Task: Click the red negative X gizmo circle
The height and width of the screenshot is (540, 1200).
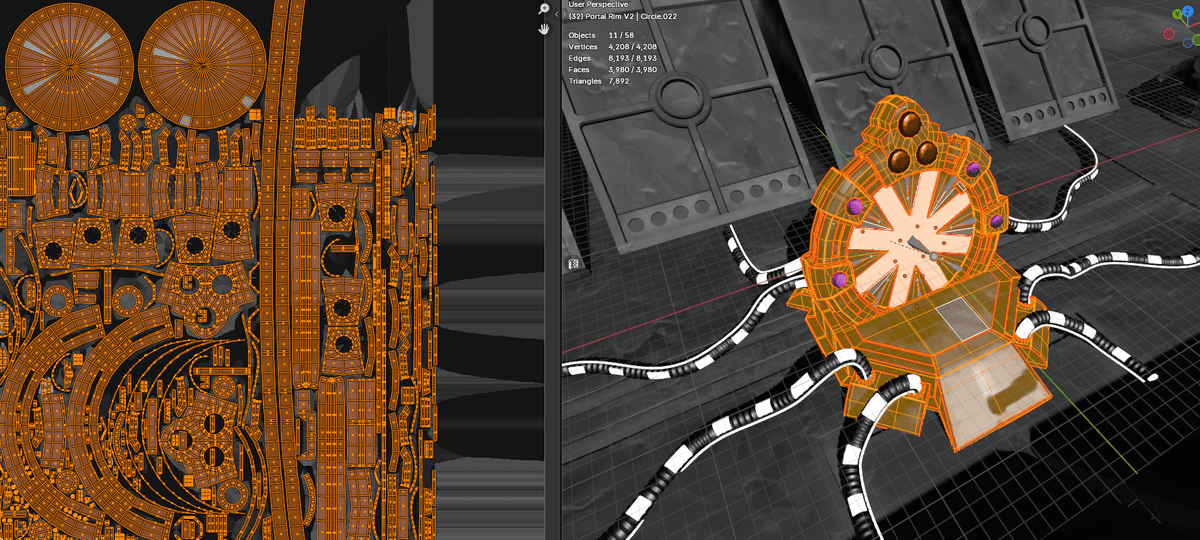Action: point(1169,34)
